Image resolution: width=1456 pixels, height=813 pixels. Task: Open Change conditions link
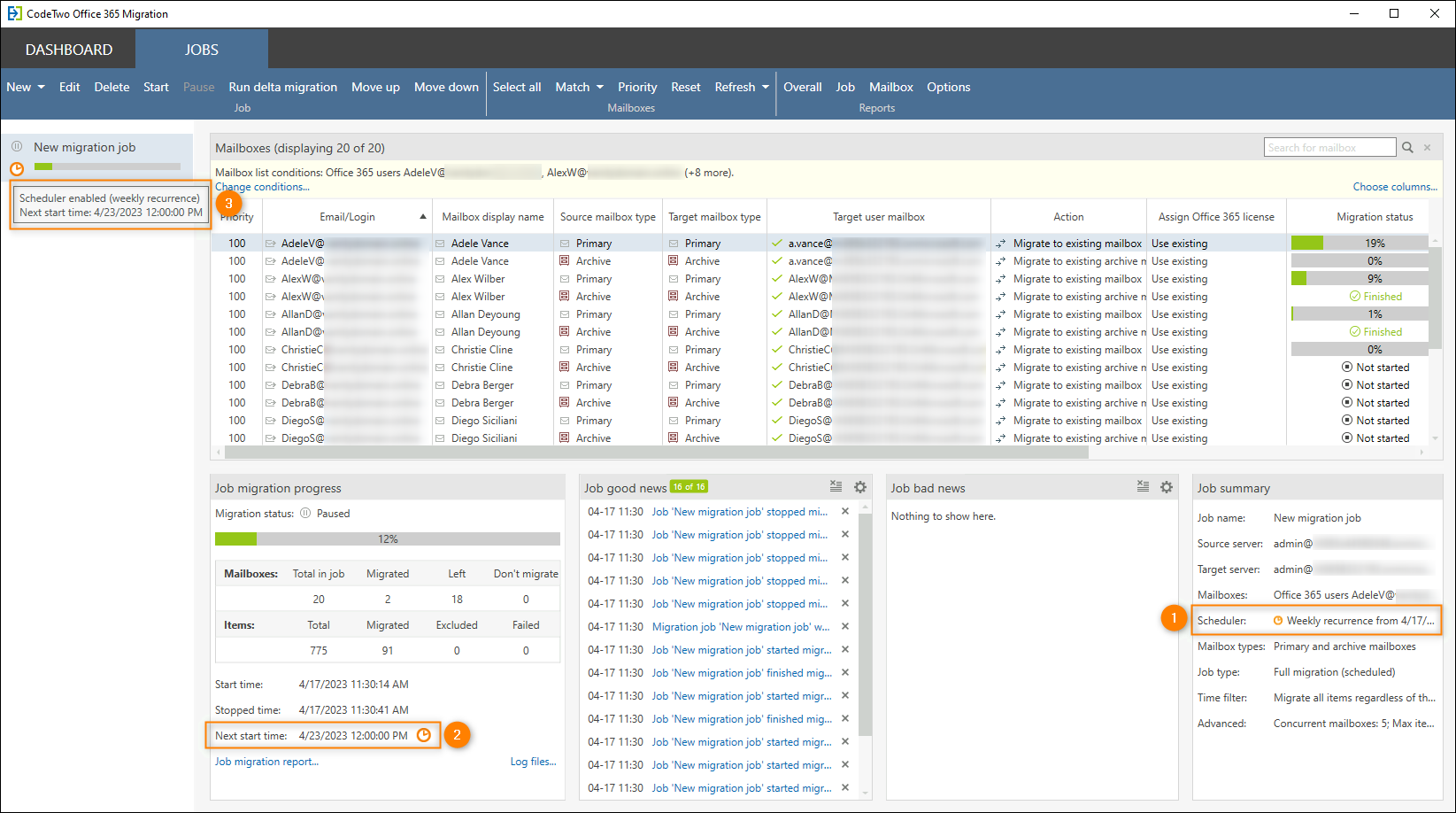click(x=262, y=187)
